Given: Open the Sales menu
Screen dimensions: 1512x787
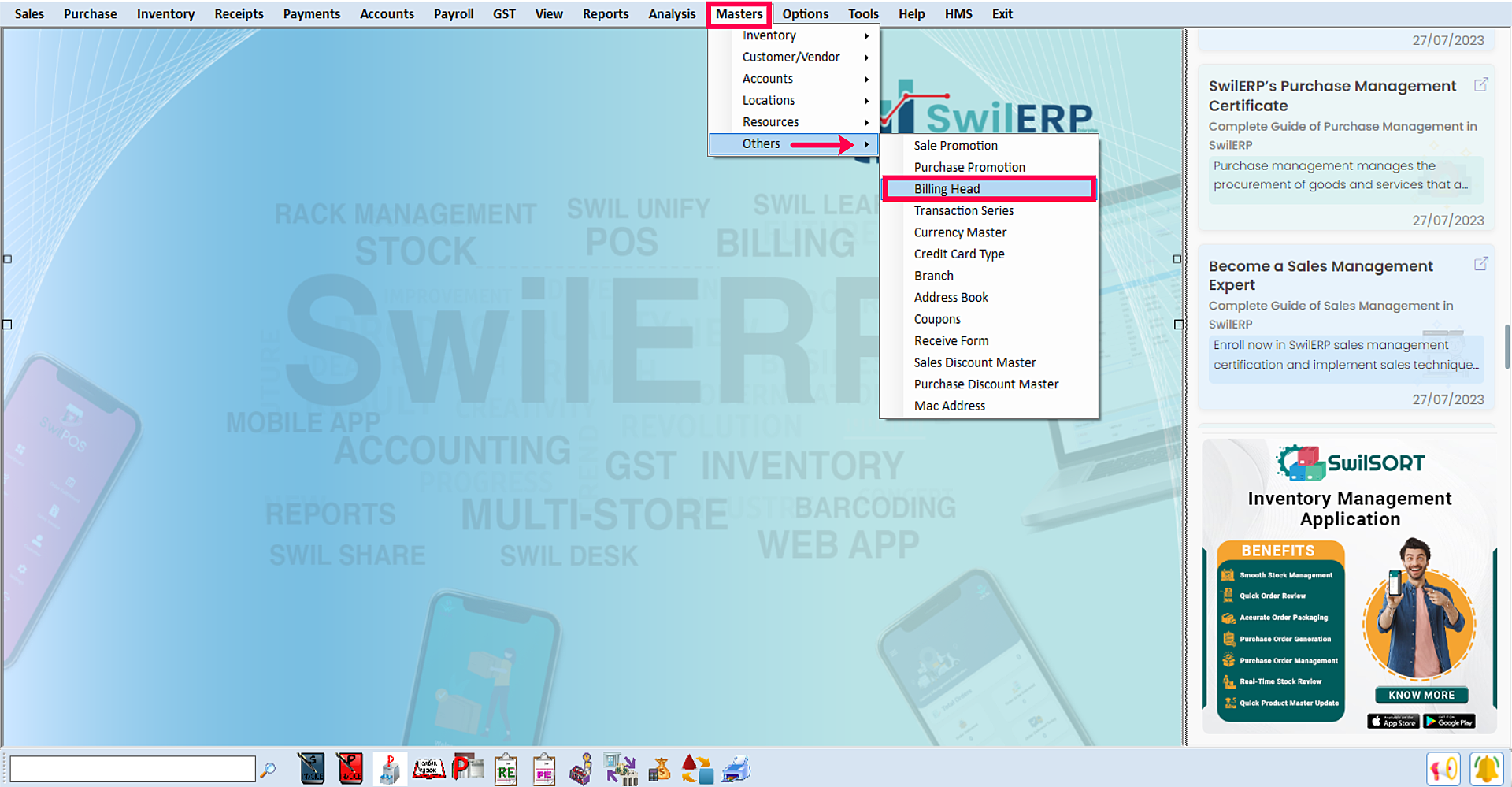Looking at the screenshot, I should point(29,14).
